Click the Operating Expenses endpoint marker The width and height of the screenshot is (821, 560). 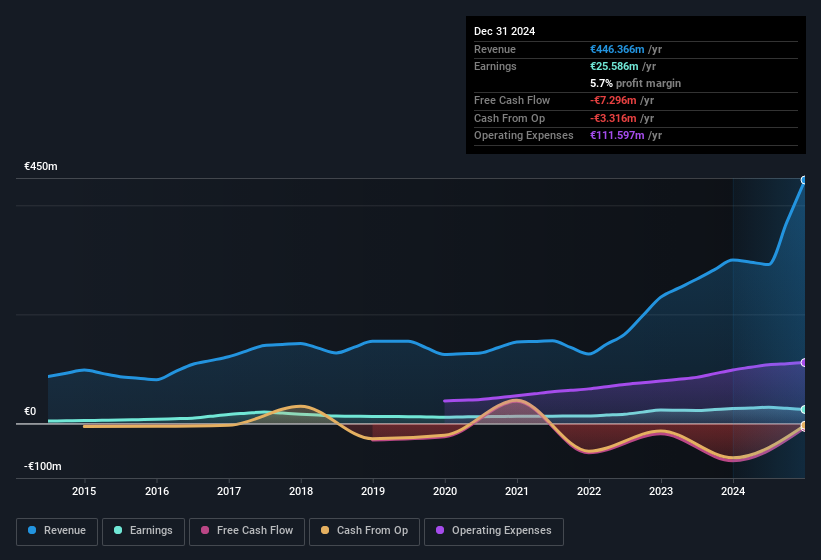[804, 363]
